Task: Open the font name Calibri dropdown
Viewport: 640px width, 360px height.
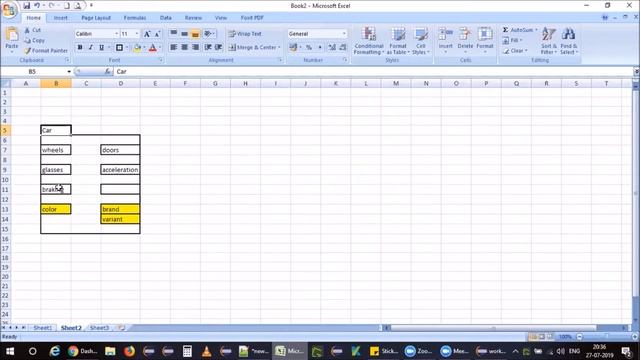Action: [x=116, y=34]
